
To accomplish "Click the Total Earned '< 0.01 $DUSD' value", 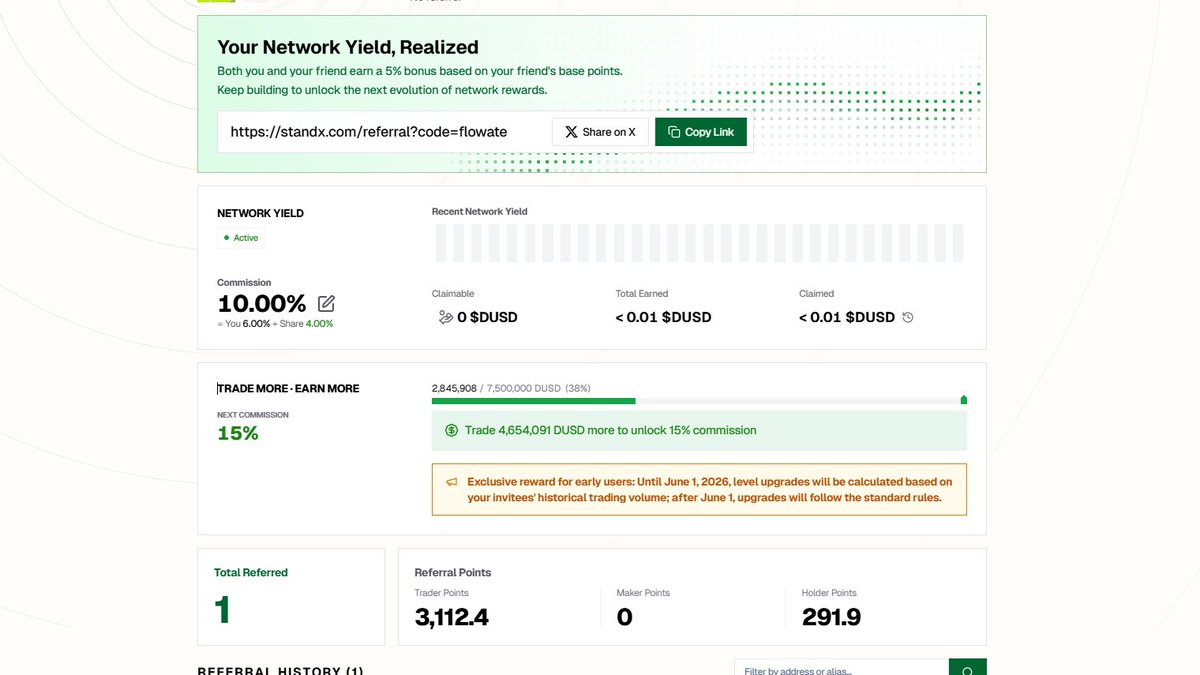I will [664, 317].
